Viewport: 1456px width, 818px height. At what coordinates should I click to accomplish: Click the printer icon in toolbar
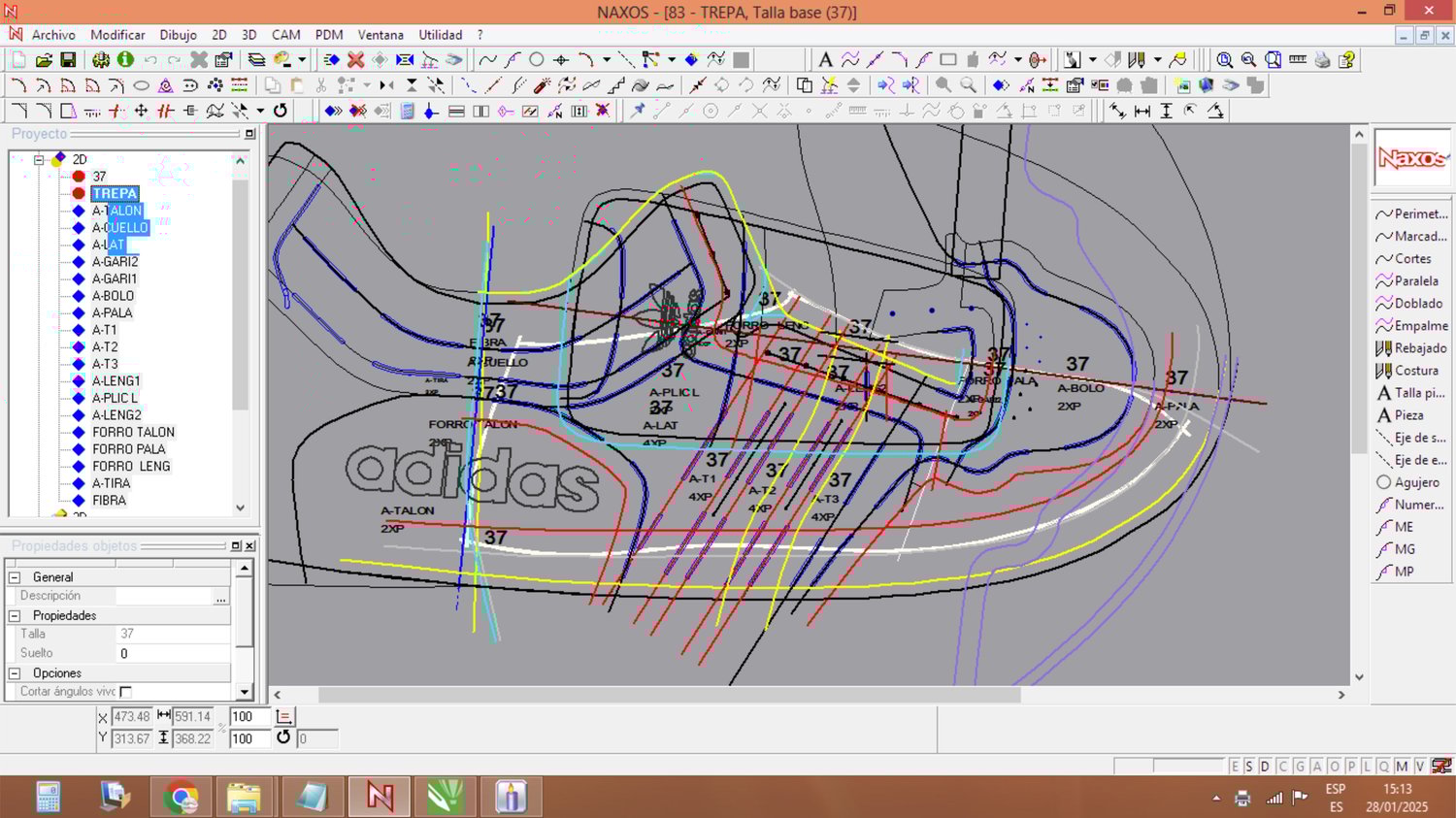coord(1322,60)
